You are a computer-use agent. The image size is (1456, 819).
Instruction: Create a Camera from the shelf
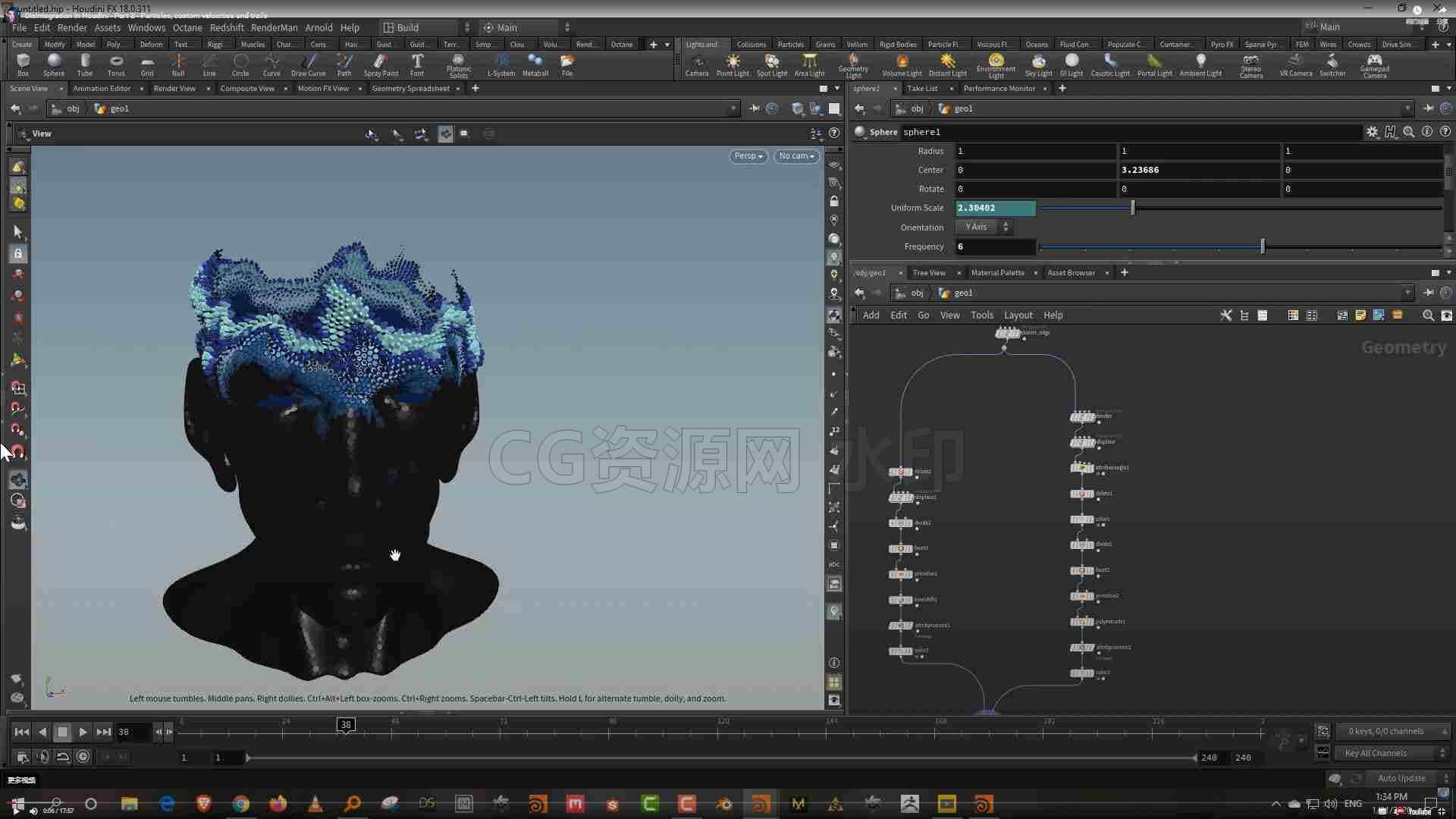click(x=696, y=64)
